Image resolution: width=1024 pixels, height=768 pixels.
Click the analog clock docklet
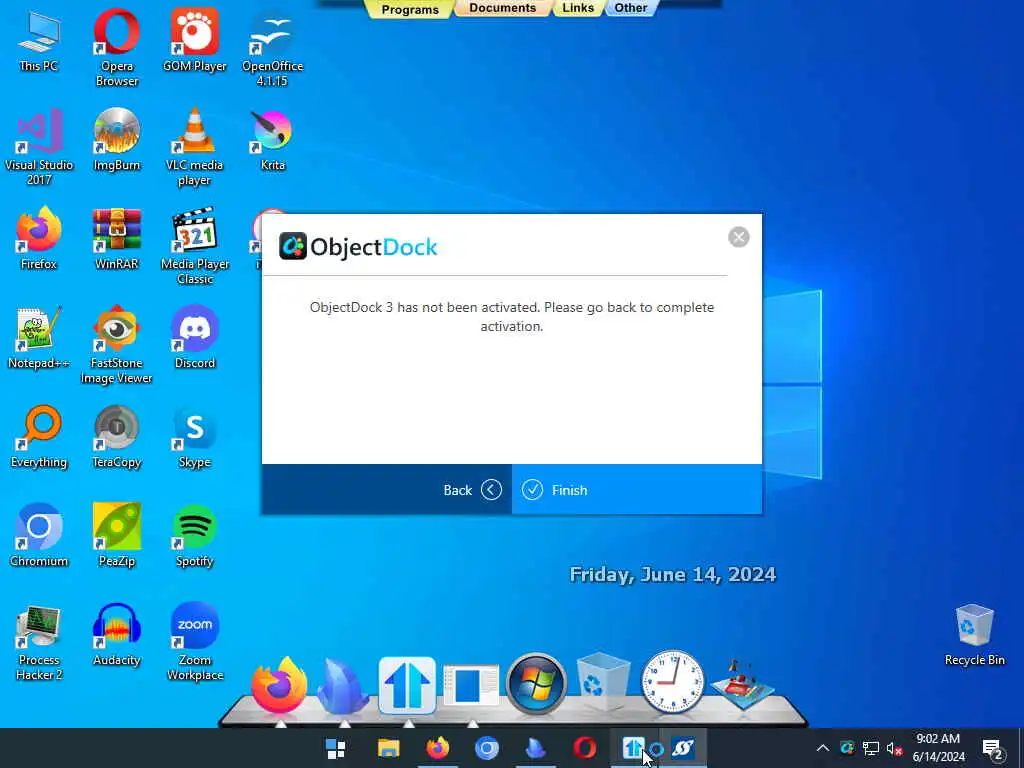point(672,682)
